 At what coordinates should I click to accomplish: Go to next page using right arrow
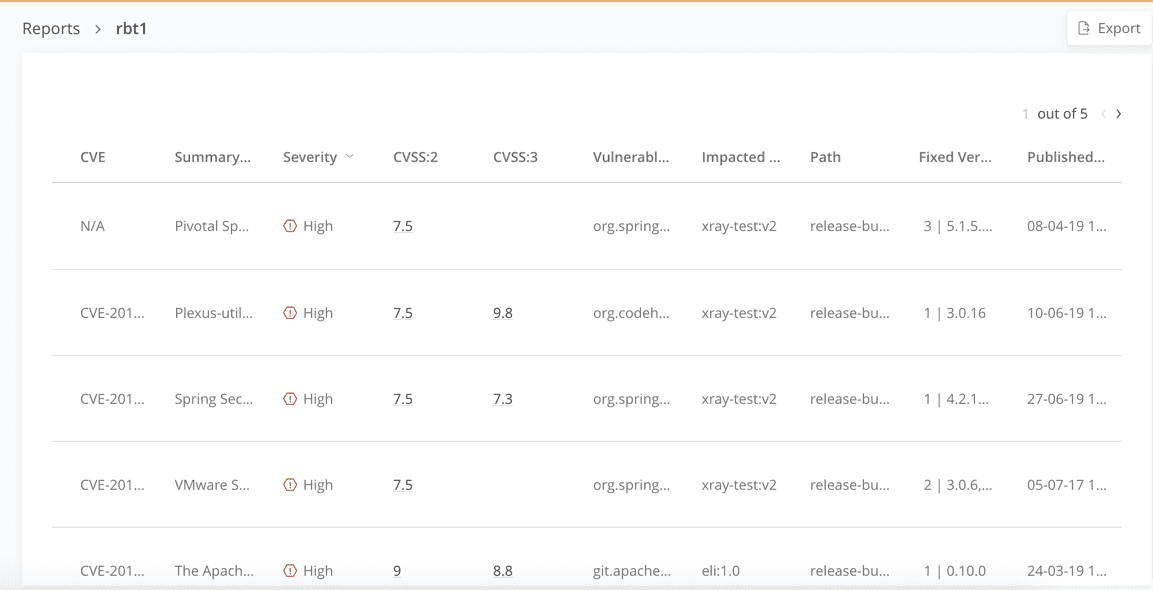tap(1118, 114)
